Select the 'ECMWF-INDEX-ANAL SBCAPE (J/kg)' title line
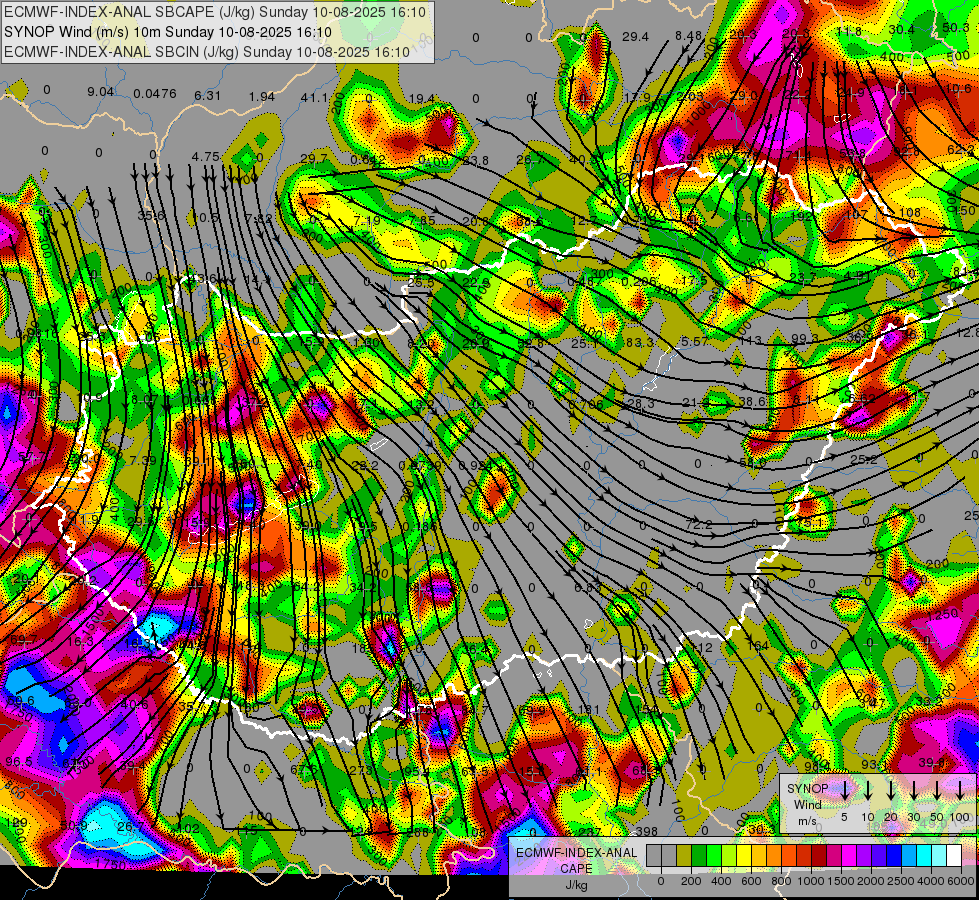 coord(215,12)
